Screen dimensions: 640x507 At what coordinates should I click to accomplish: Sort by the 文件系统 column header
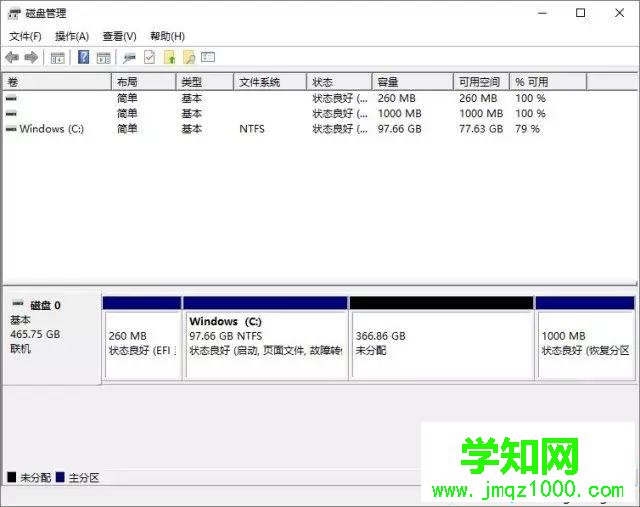270,82
